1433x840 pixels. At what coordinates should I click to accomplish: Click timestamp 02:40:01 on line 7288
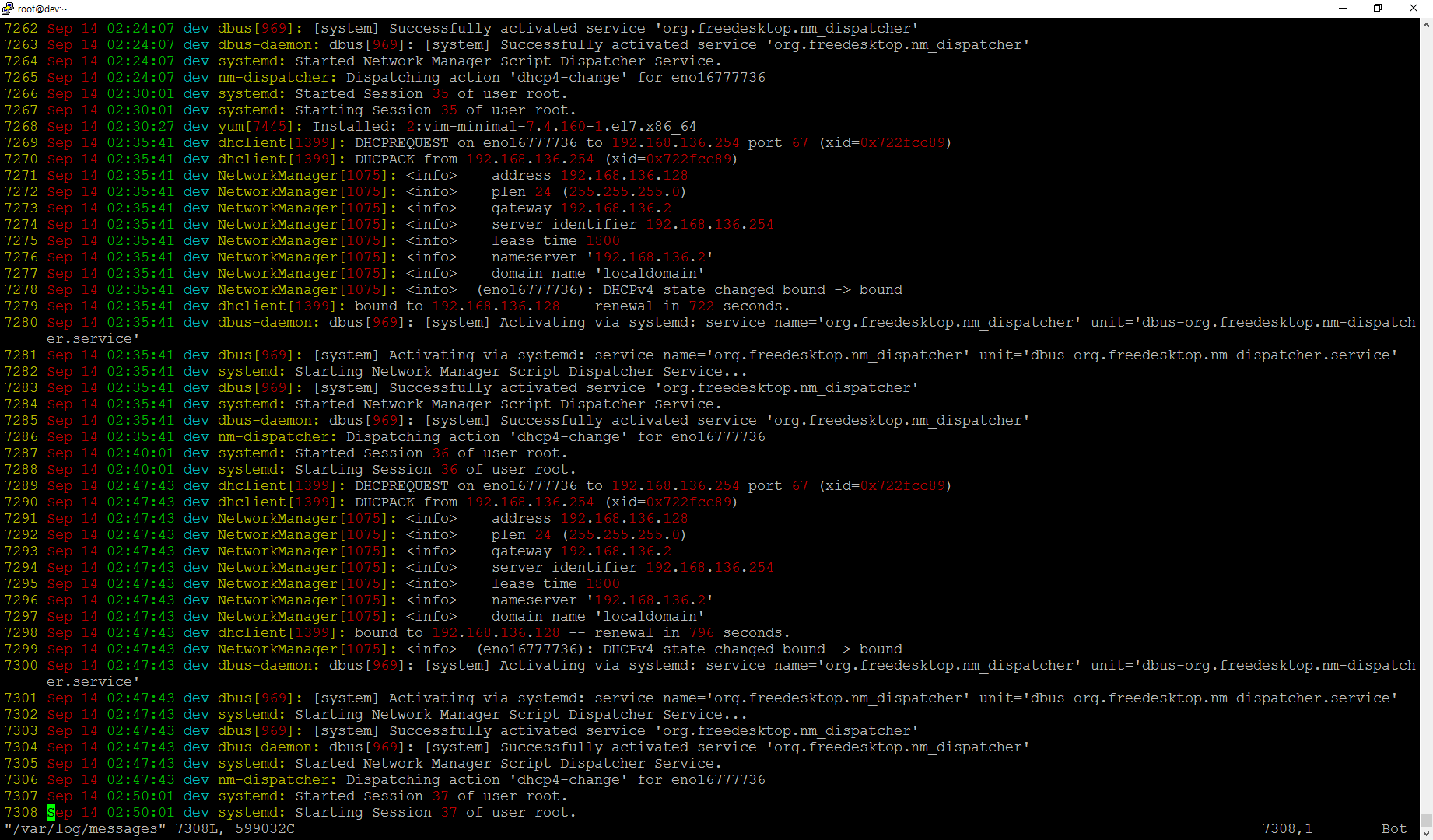coord(141,470)
